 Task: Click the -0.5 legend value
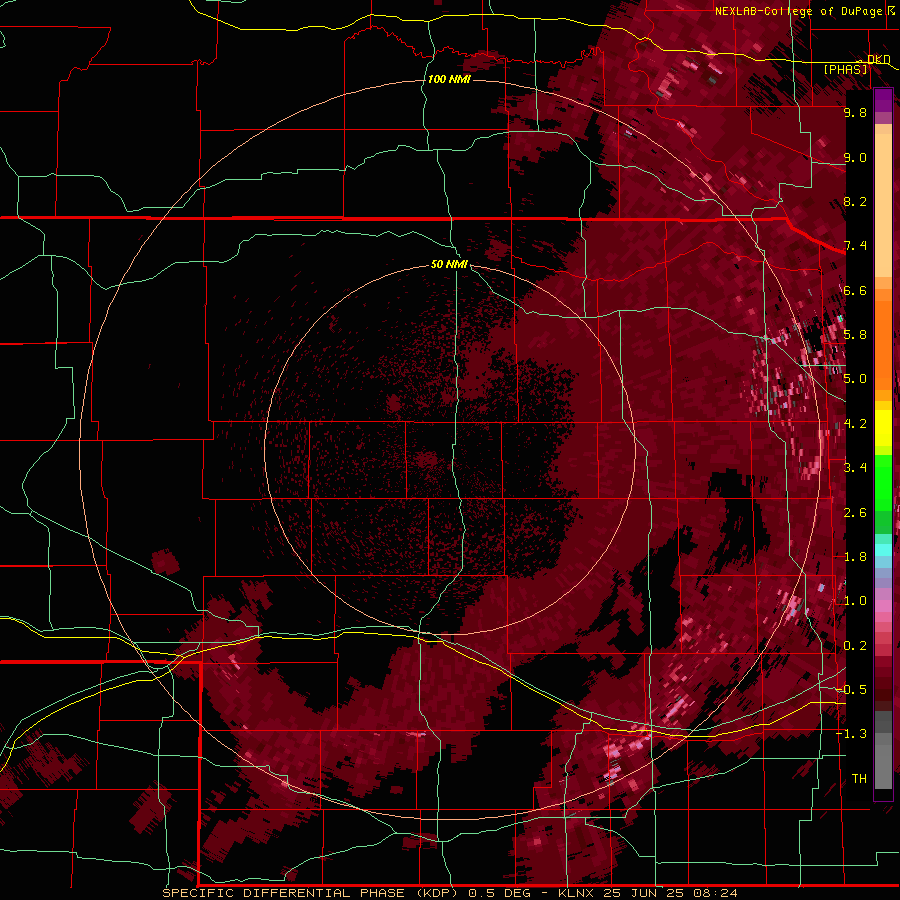coord(851,690)
